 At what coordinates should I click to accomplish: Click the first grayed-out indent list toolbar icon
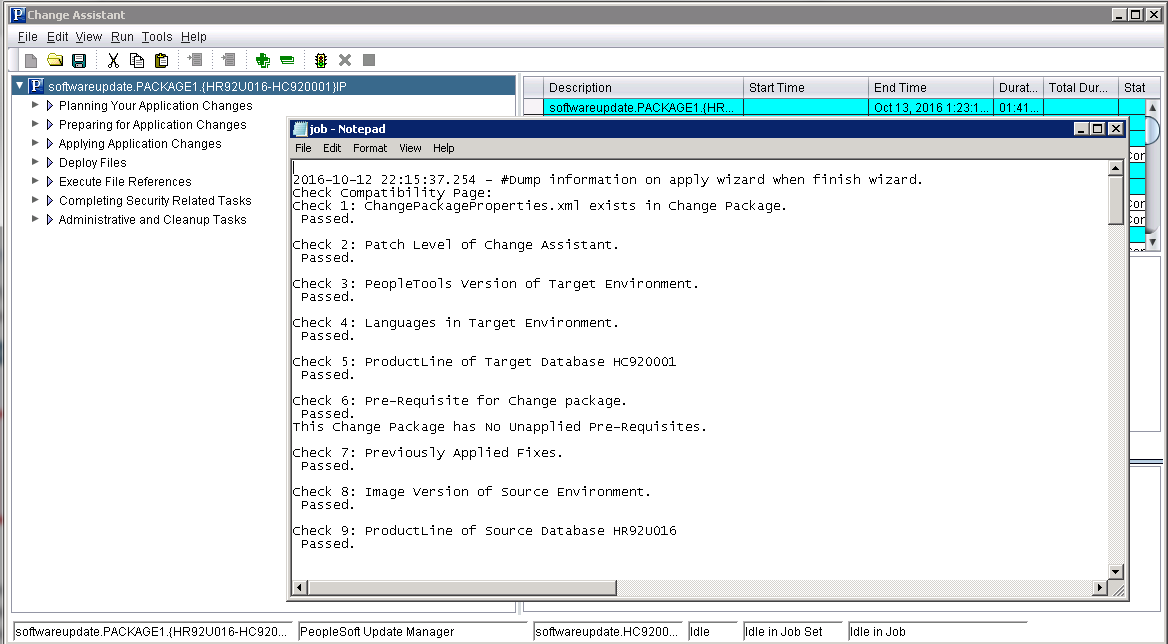click(x=195, y=60)
